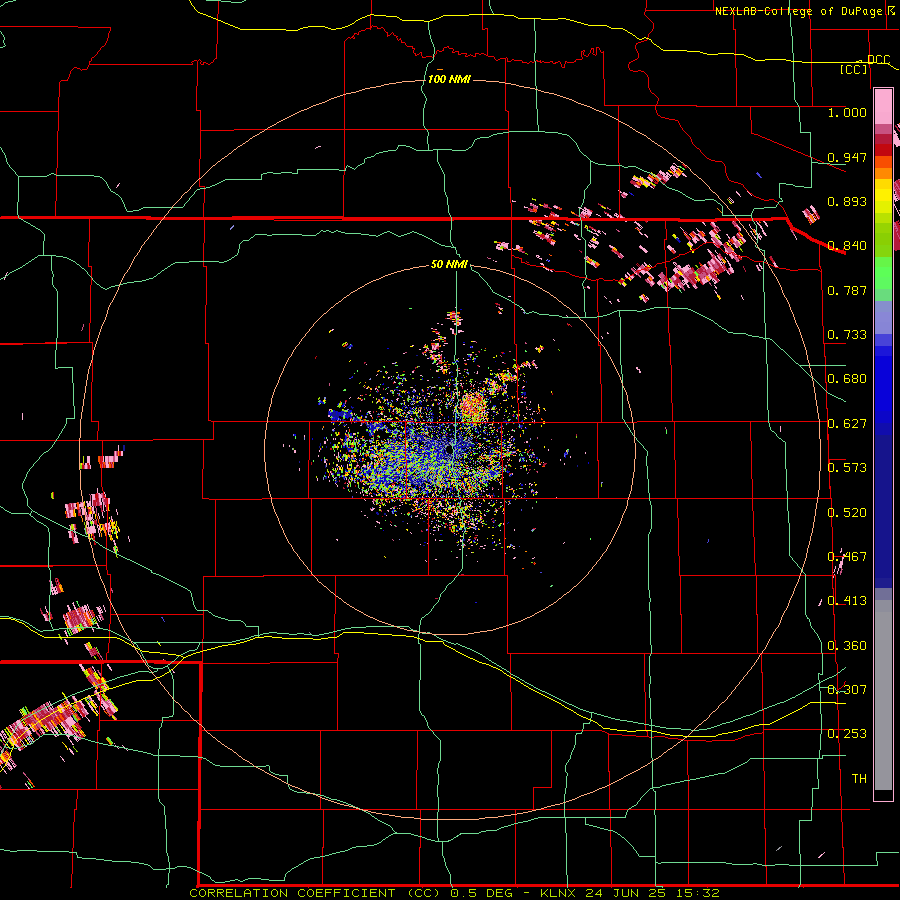This screenshot has width=900, height=900.
Task: Select the 0.573 legend value
Action: pyautogui.click(x=847, y=468)
